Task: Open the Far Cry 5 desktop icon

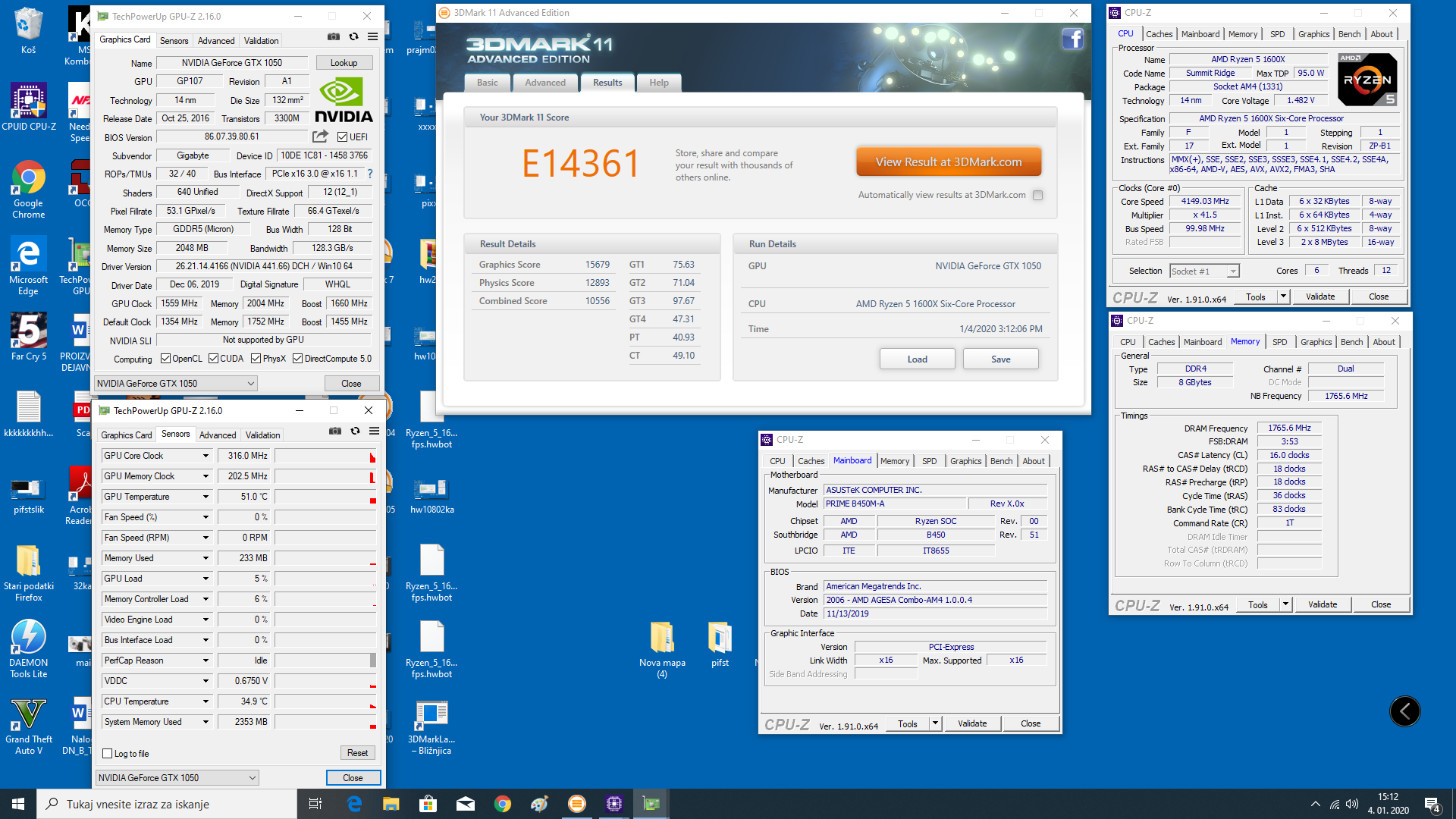Action: coord(28,337)
